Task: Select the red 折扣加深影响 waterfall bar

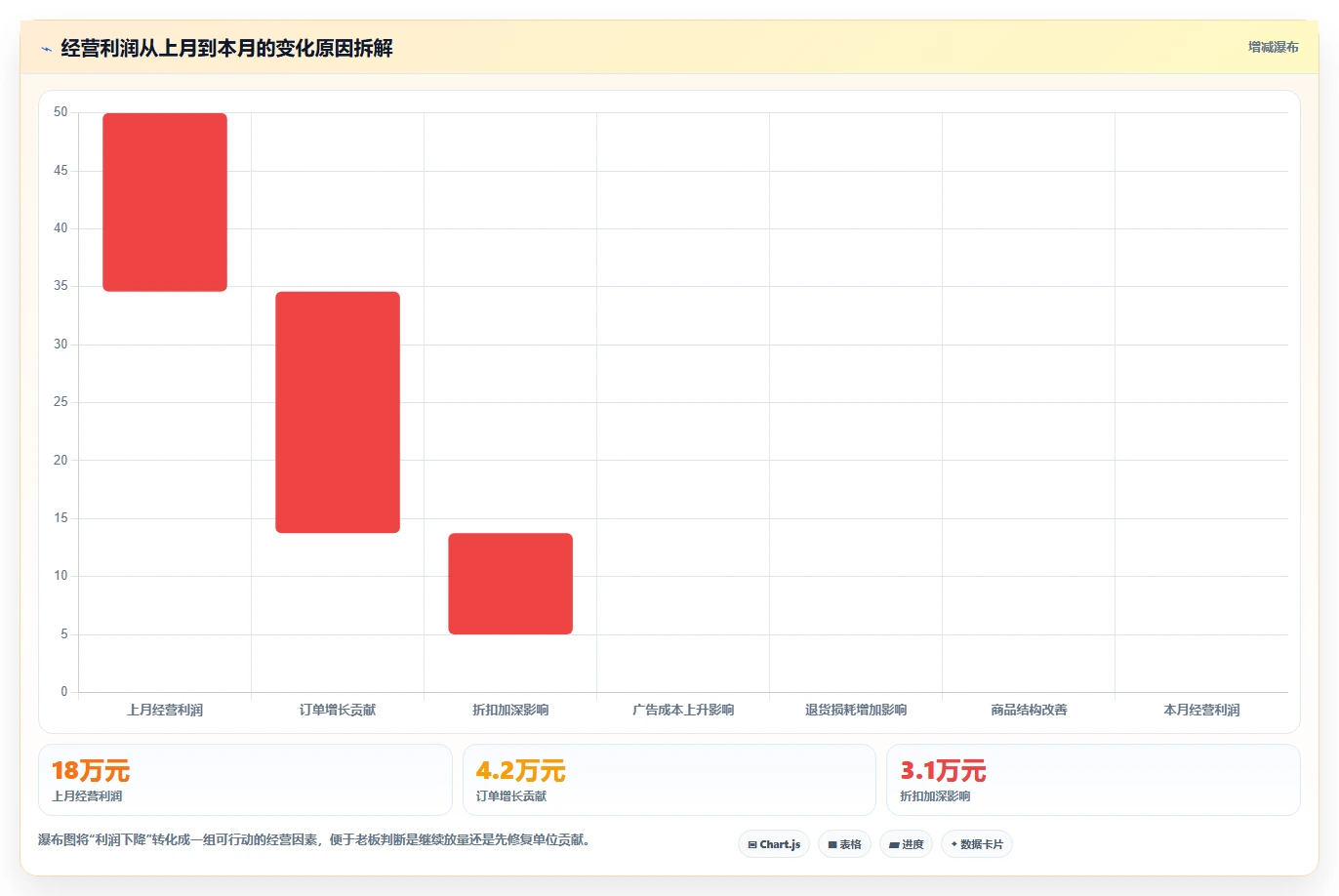Action: [510, 584]
